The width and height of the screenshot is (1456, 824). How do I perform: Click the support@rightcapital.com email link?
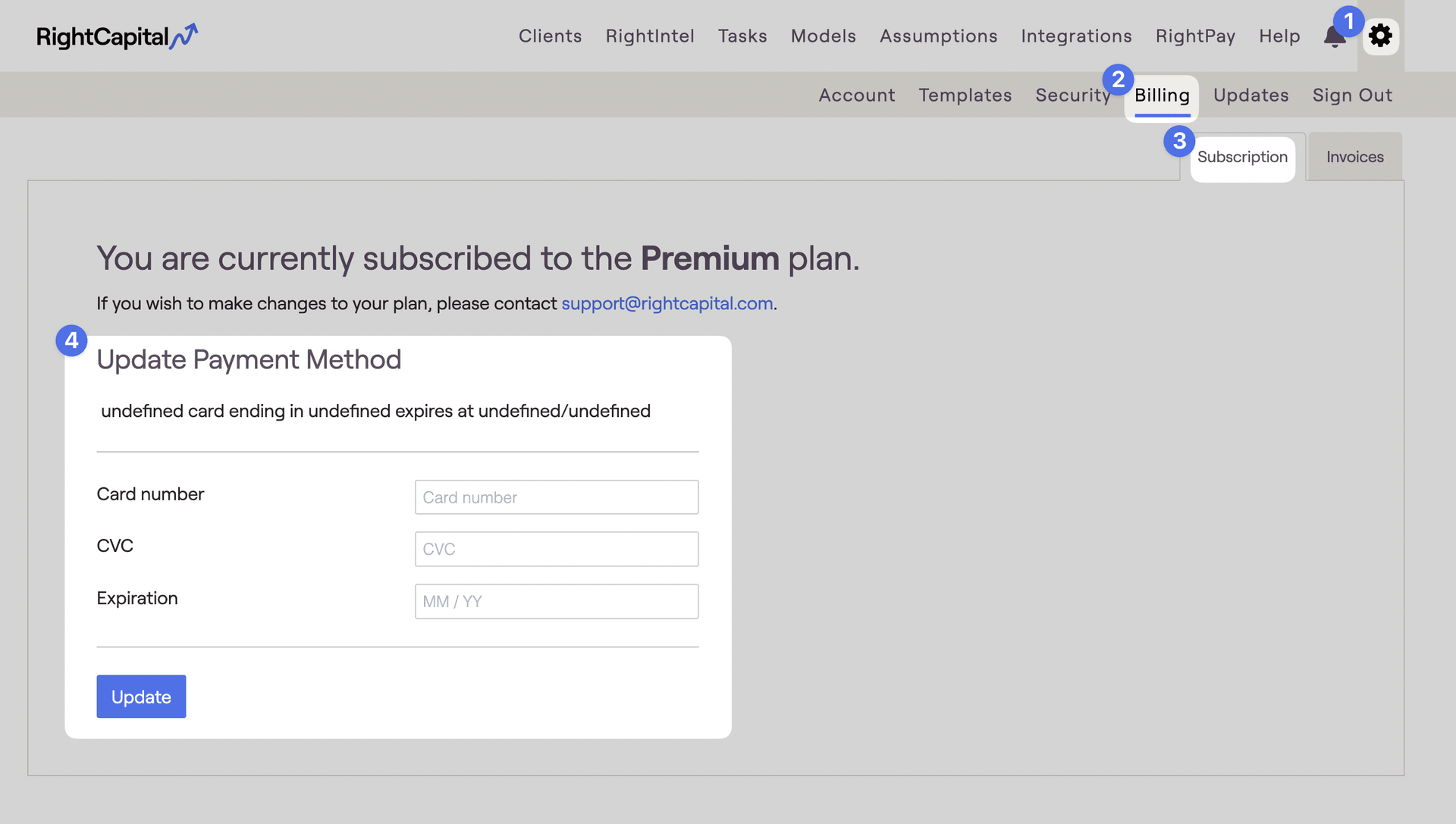(x=667, y=303)
